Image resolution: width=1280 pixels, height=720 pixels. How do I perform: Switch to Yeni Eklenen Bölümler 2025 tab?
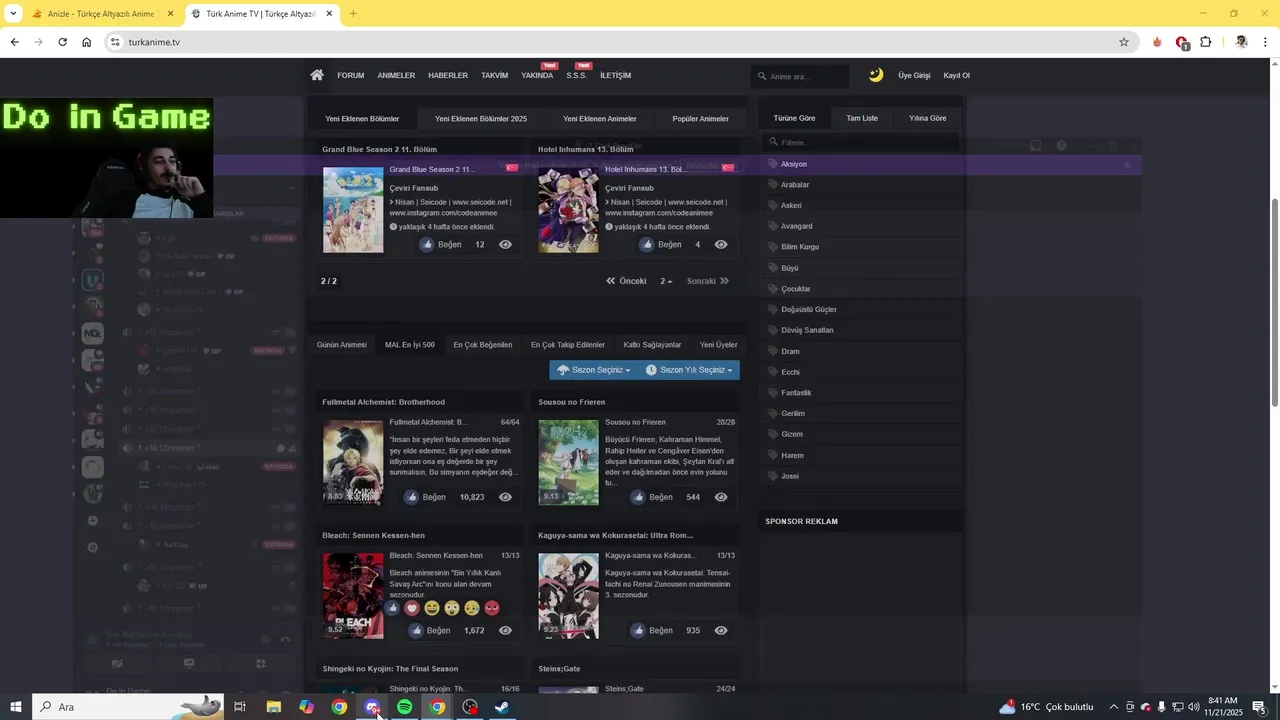pos(480,119)
